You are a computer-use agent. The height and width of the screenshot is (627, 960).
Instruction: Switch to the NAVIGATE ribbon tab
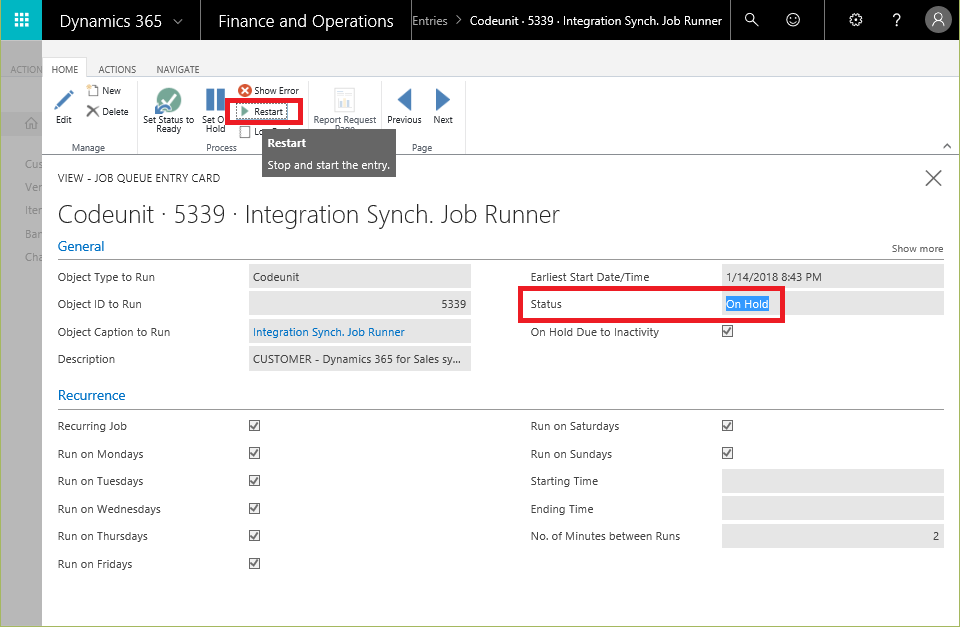[178, 69]
